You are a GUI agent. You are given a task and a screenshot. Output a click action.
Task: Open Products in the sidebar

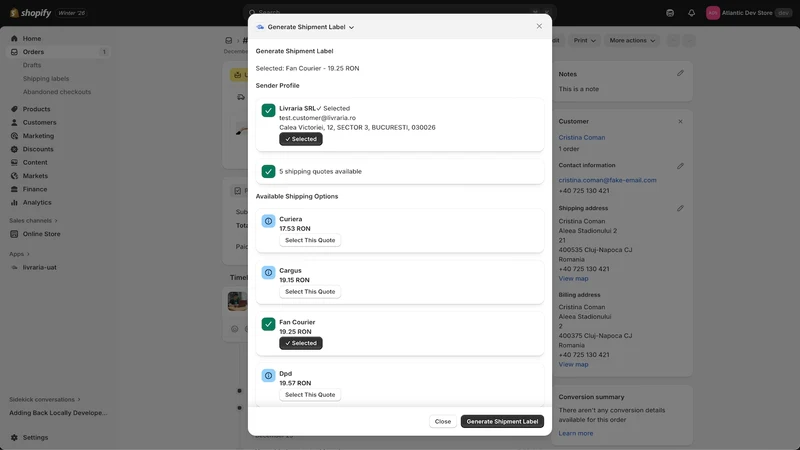click(36, 109)
